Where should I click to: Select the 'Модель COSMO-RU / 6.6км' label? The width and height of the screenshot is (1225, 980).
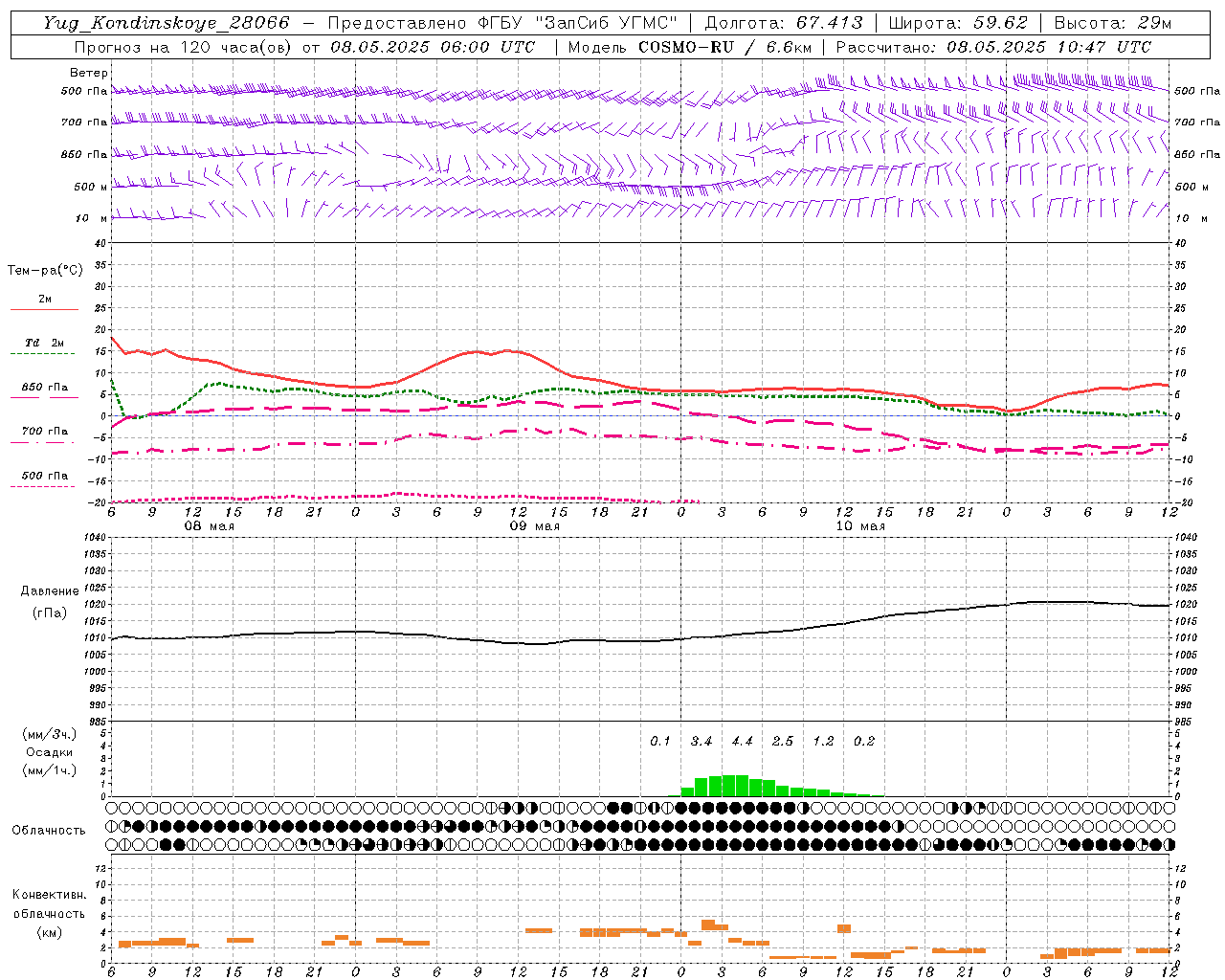click(x=690, y=47)
